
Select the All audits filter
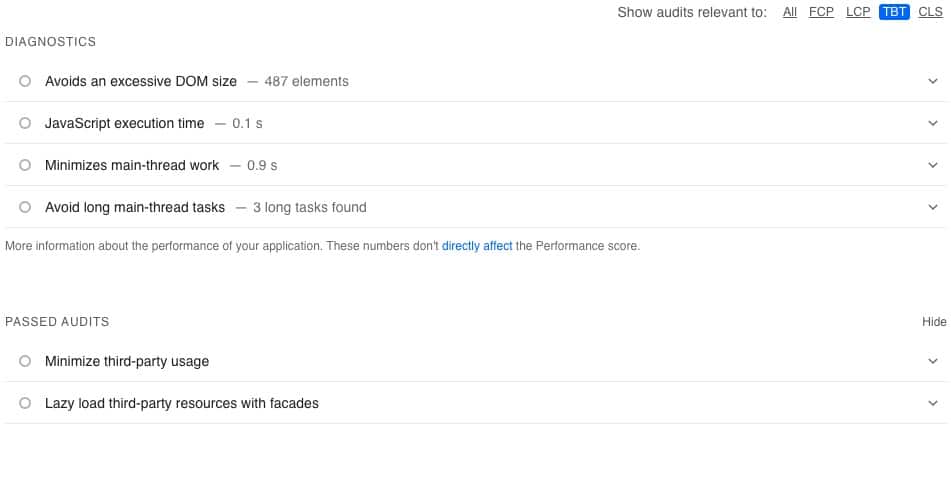[x=790, y=12]
